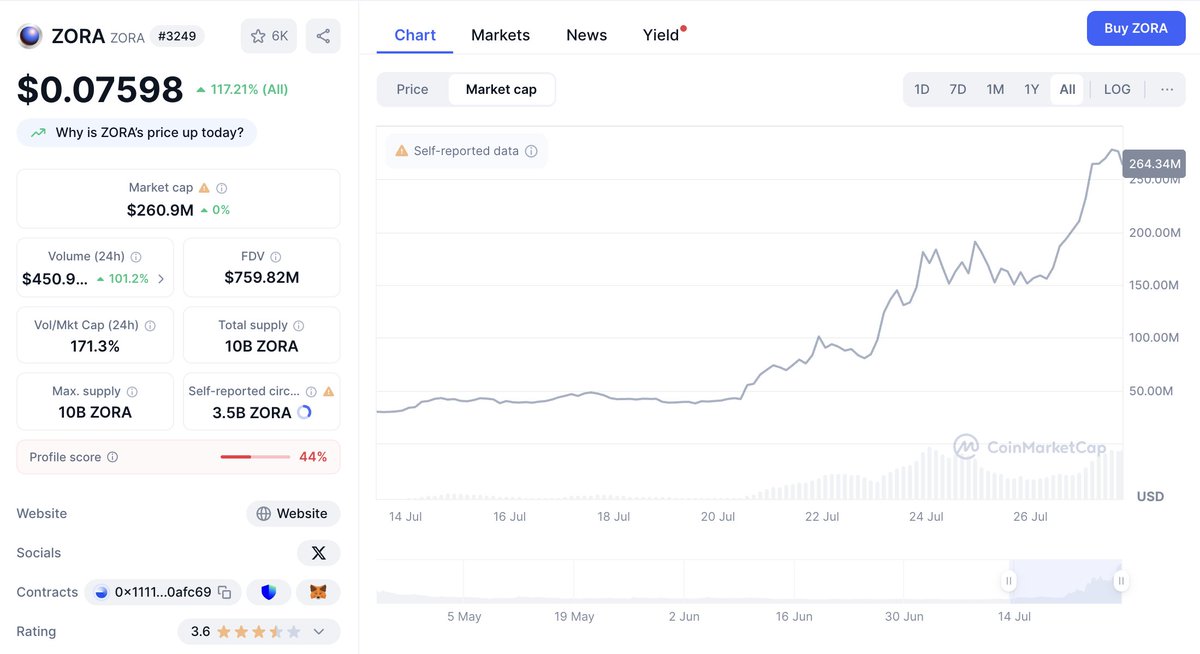Open "Why is ZORA's price up today?"
Viewport: 1200px width, 654px height.
coord(137,132)
